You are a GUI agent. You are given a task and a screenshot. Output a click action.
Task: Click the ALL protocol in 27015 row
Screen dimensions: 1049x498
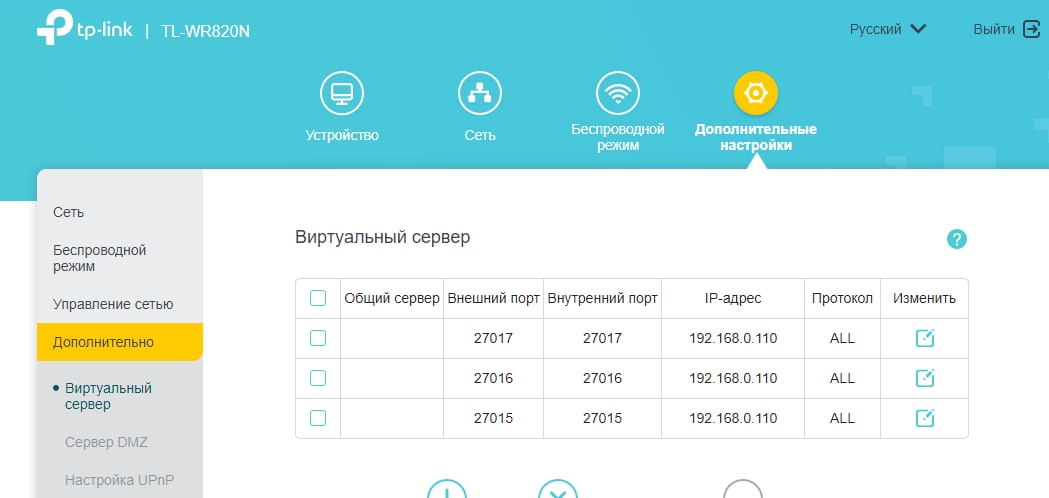[x=842, y=419]
